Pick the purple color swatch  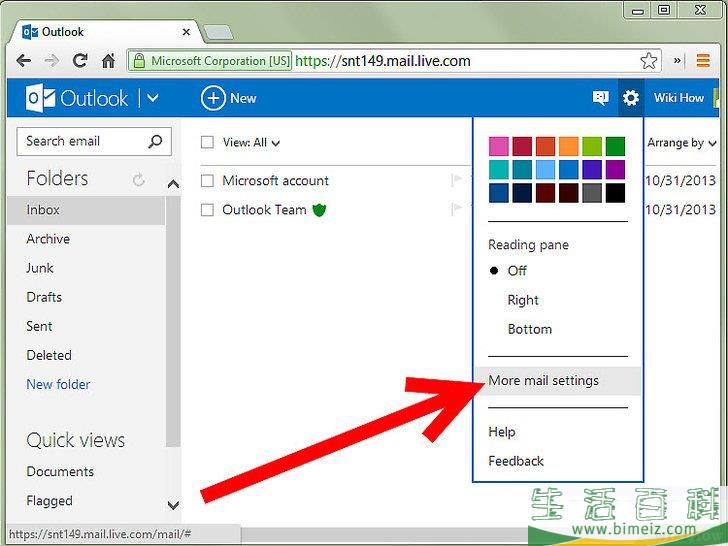616,169
